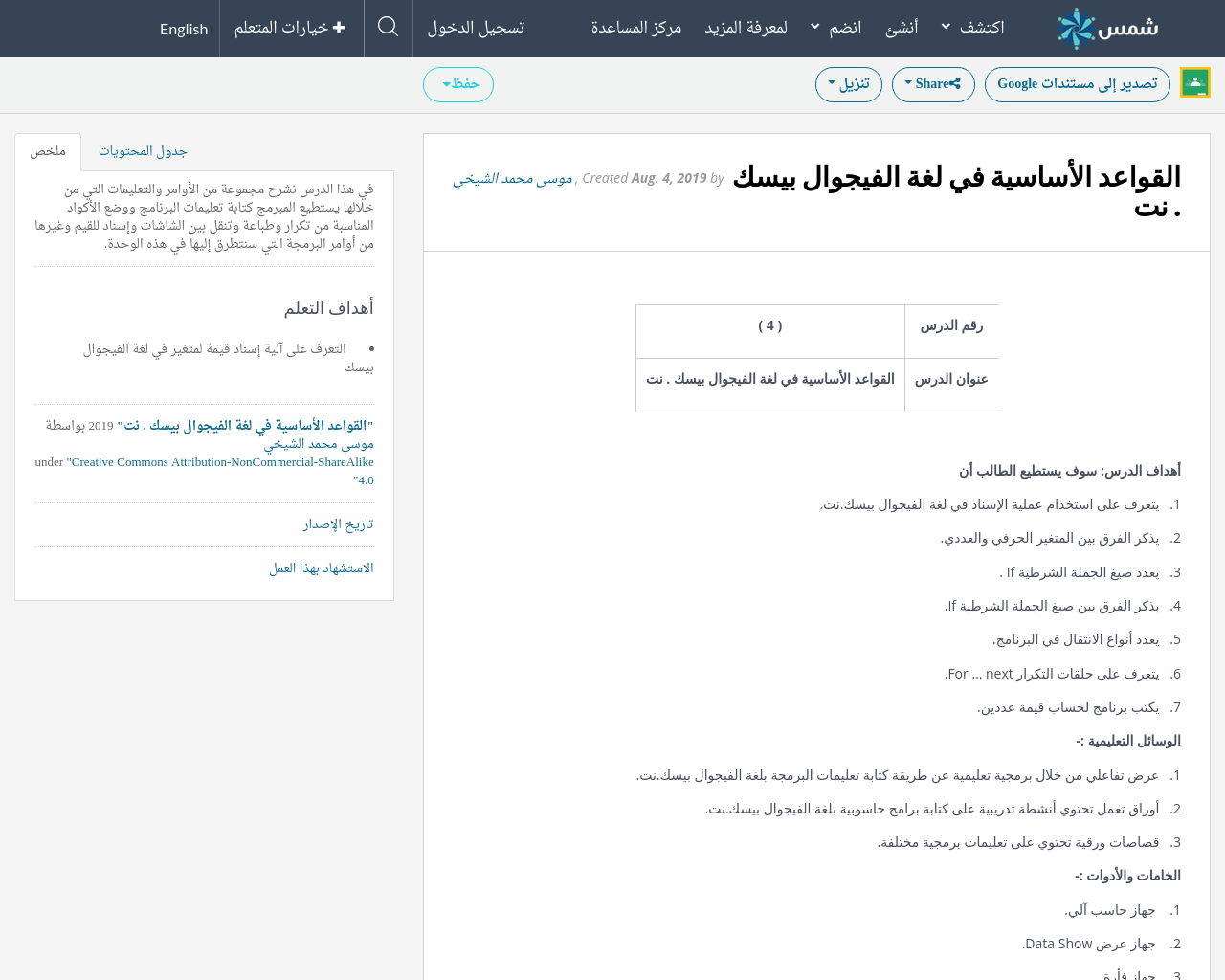Click the عنوان الدرس table cell

[x=951, y=385]
